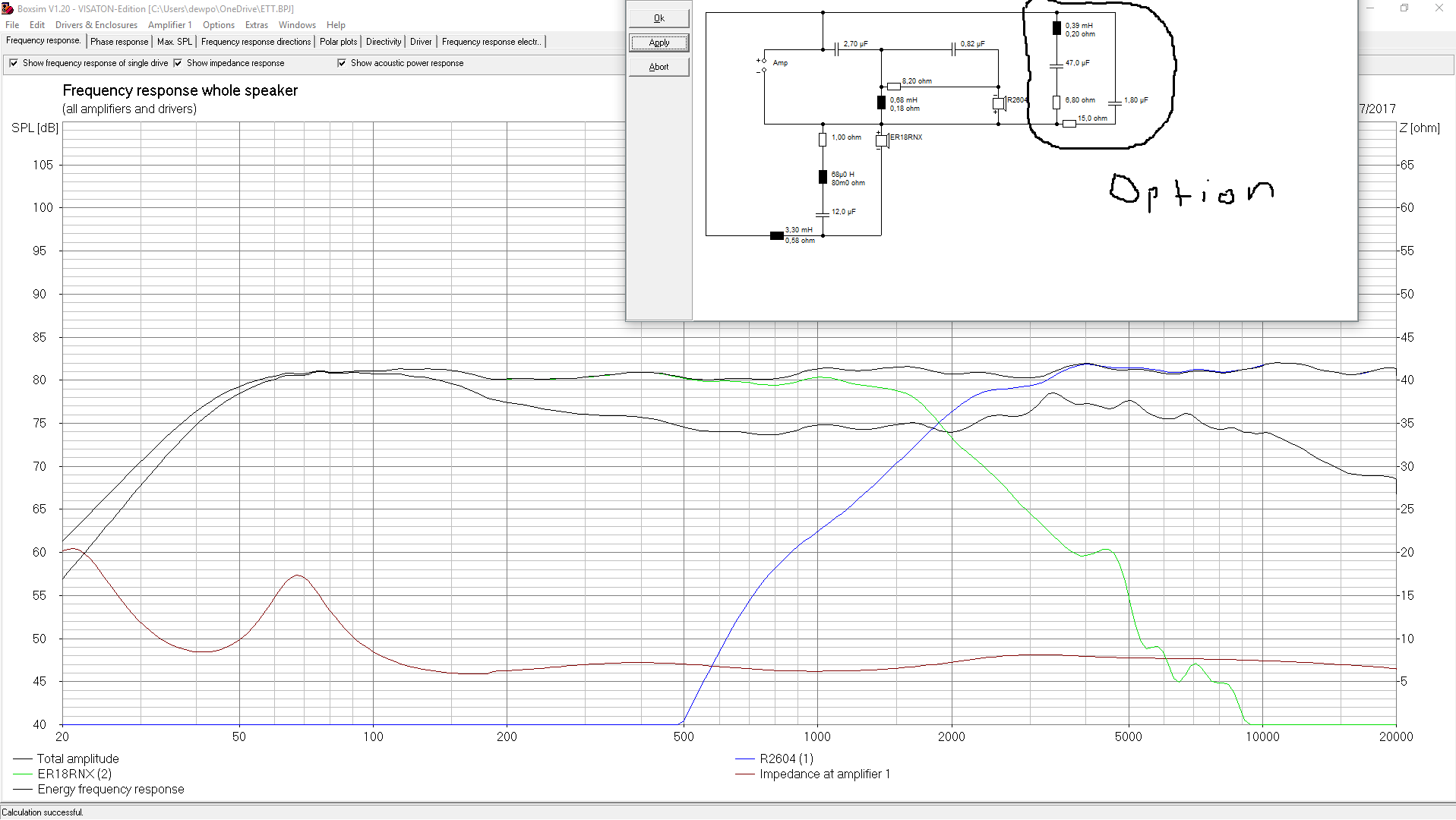This screenshot has width=1456, height=820.
Task: Click the Apply button in crossover dialog
Action: pyautogui.click(x=659, y=43)
